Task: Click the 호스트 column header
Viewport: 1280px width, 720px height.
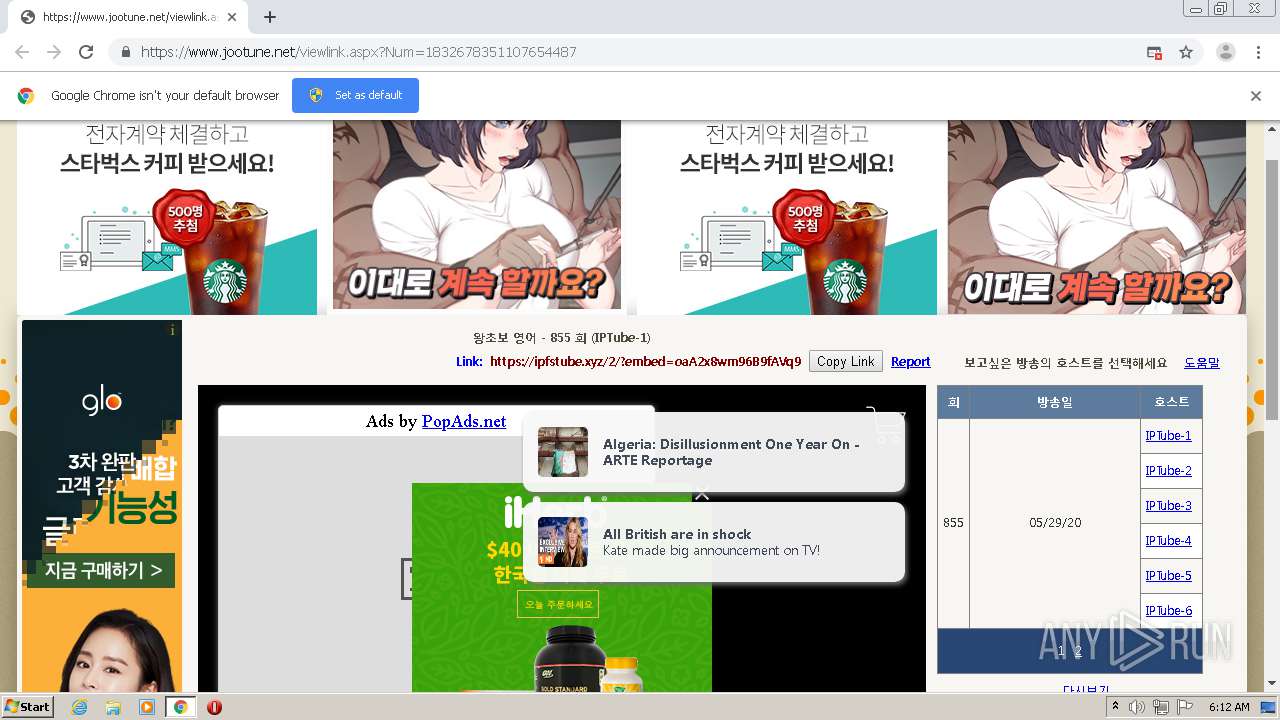Action: tap(1171, 402)
